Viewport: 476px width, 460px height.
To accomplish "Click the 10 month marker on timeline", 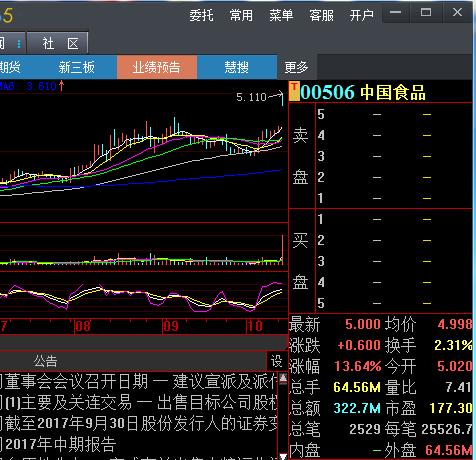I will click(254, 326).
